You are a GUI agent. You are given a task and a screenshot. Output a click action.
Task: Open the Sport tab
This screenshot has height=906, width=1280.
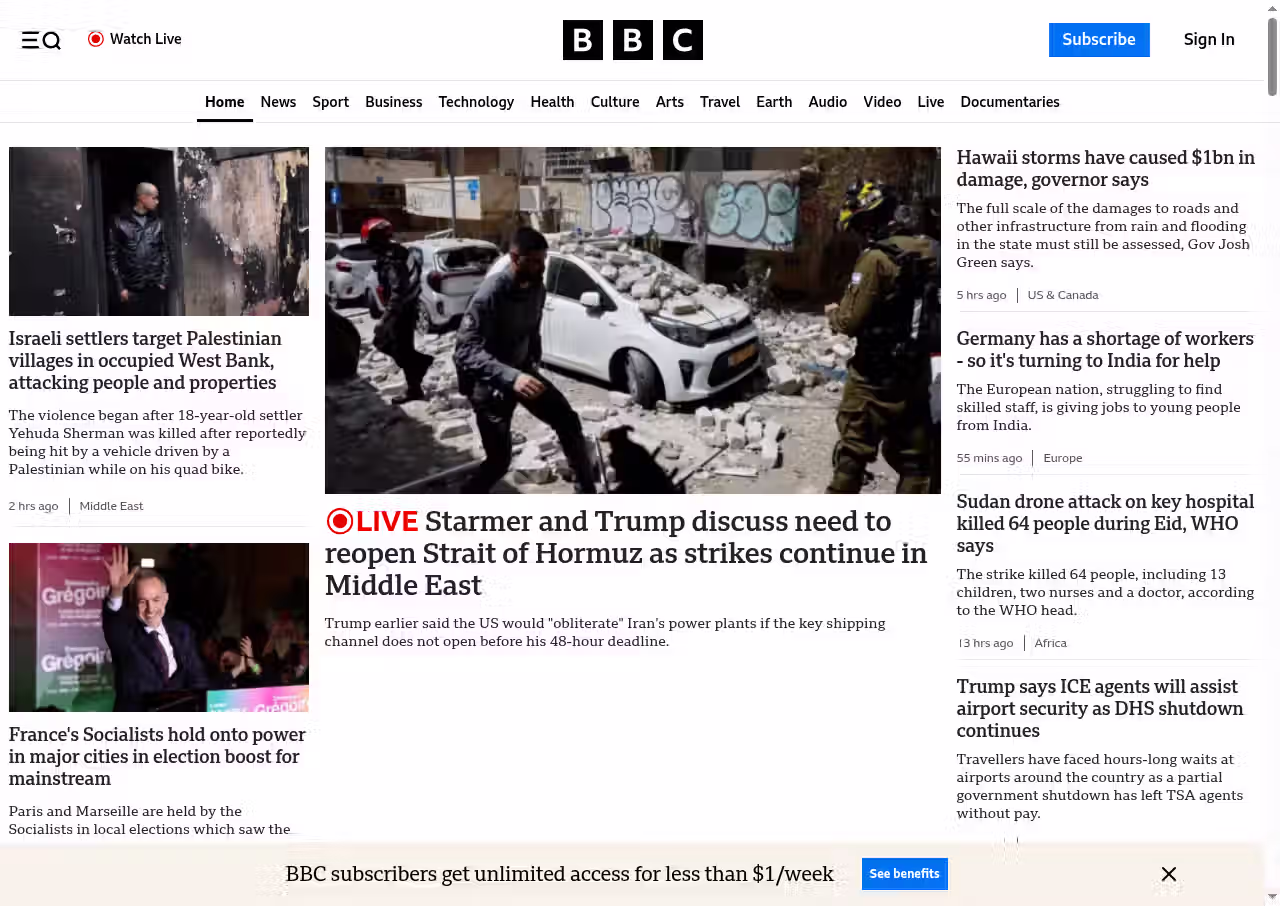coord(330,102)
